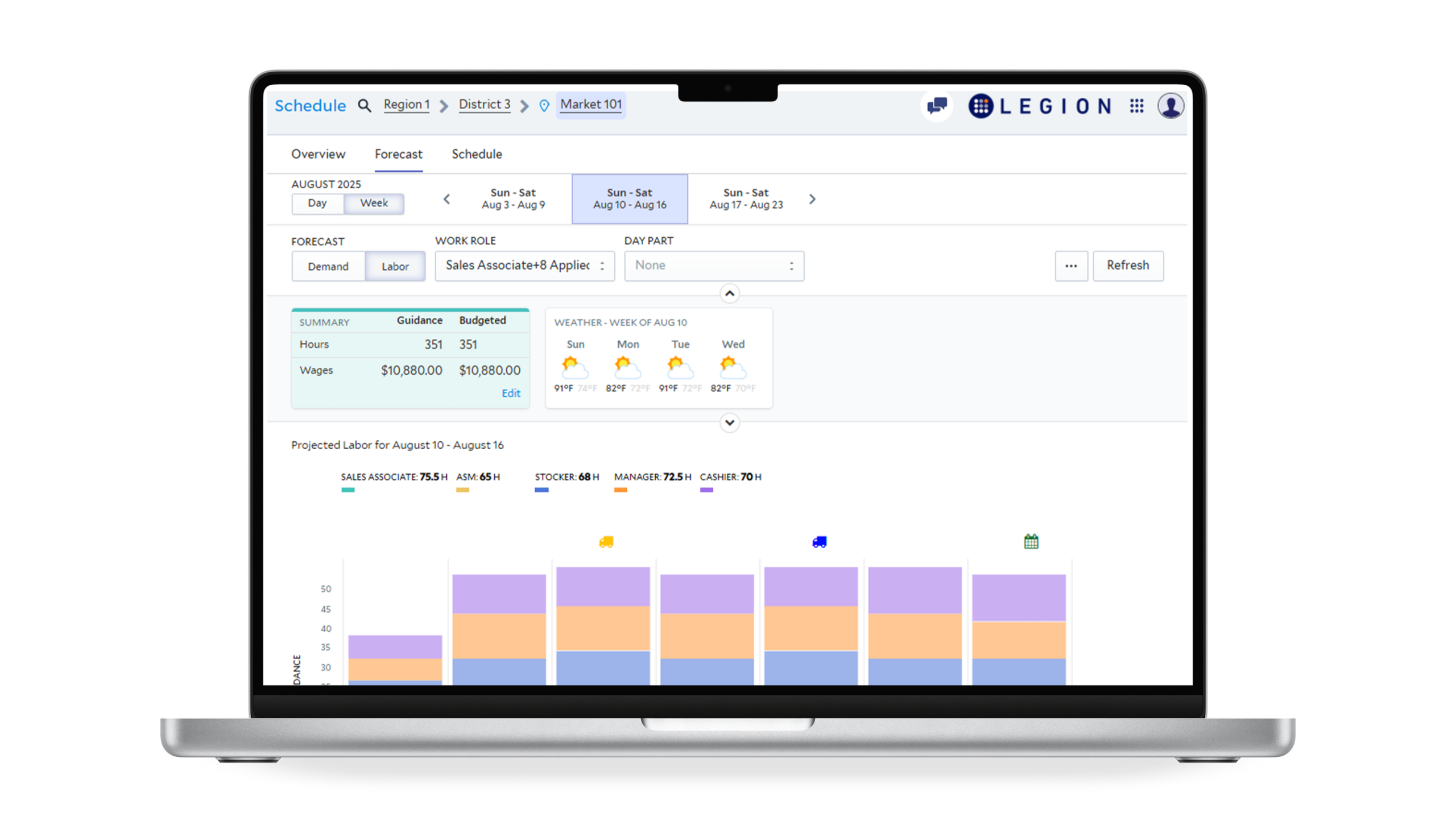This screenshot has height=837, width=1456.
Task: Open the apps grid icon
Action: [x=1136, y=106]
